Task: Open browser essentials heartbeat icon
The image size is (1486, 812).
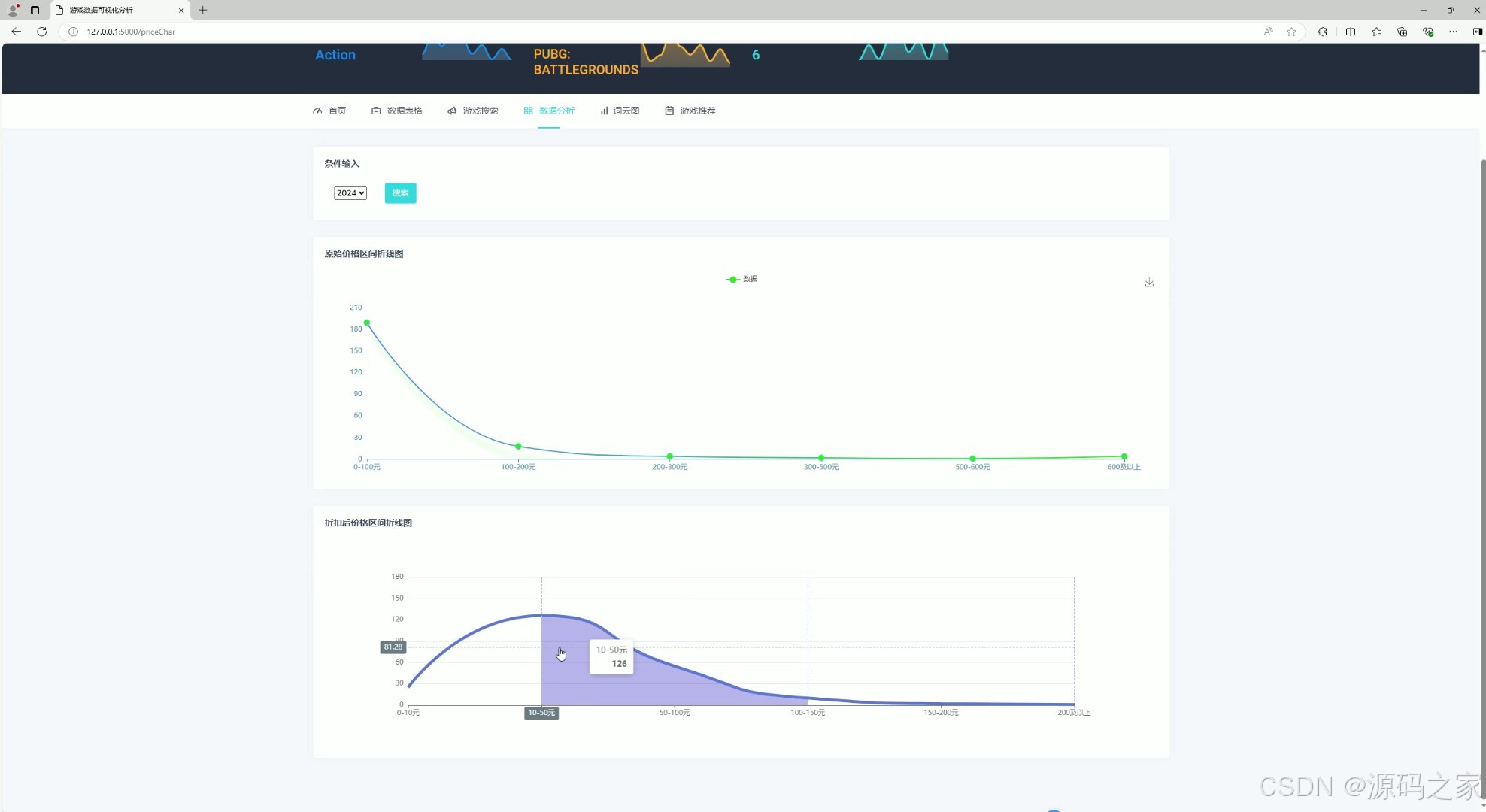Action: click(1427, 32)
